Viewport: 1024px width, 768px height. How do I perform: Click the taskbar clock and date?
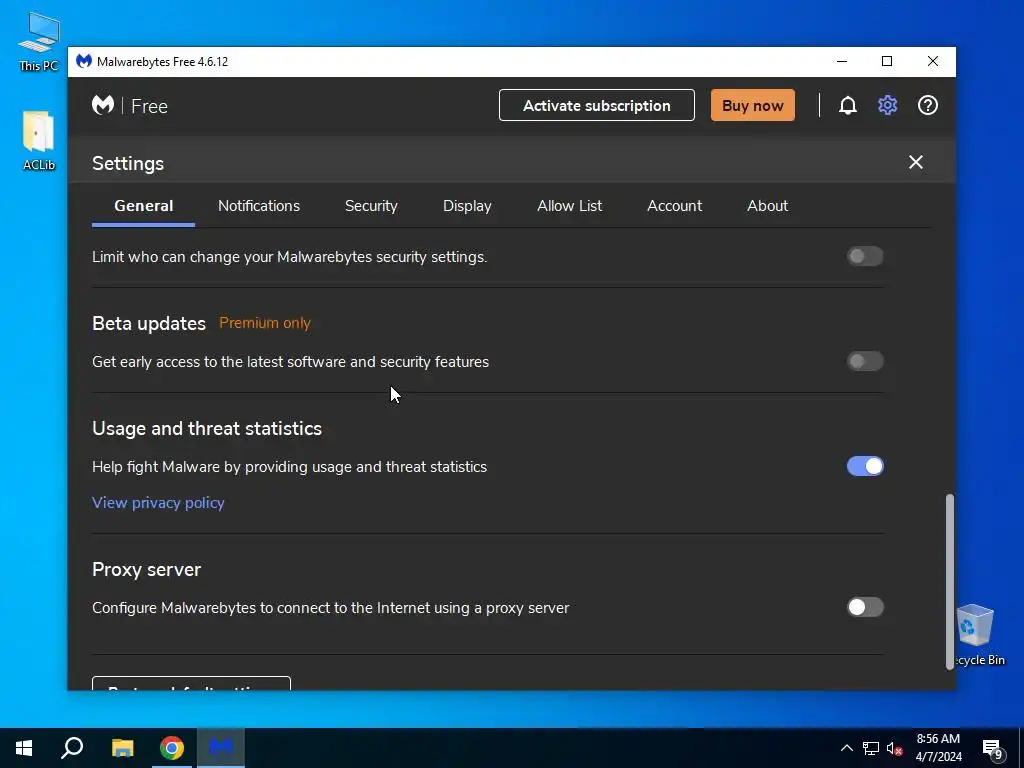(938, 748)
